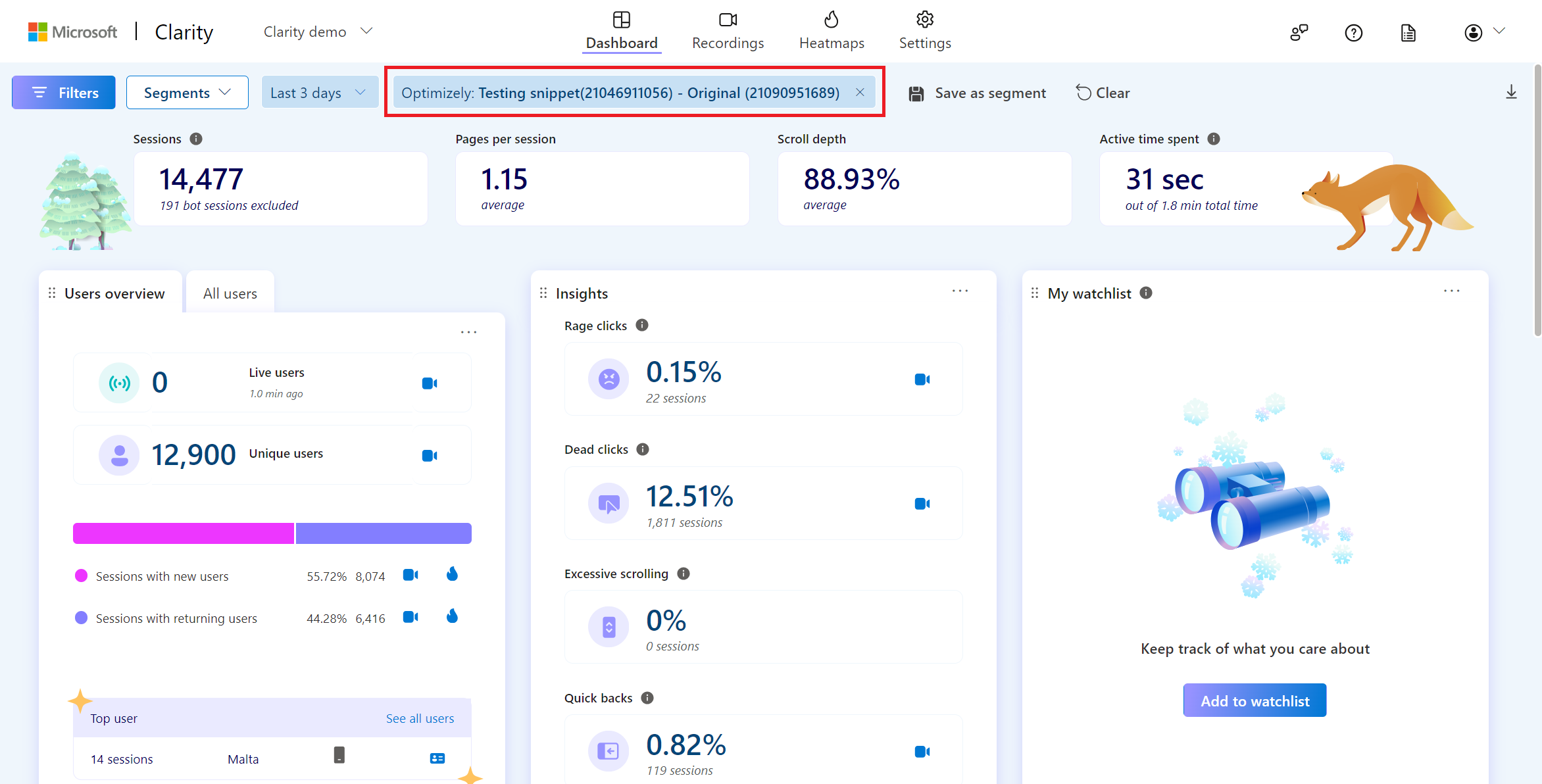Switch to the All users tab

(x=230, y=293)
